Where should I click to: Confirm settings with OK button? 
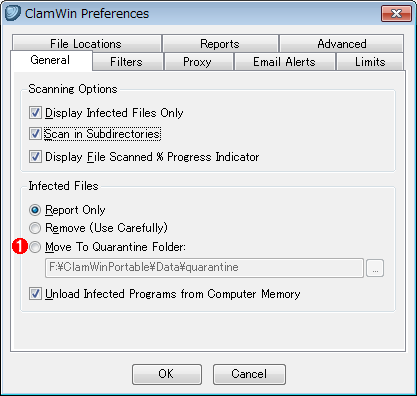click(167, 374)
